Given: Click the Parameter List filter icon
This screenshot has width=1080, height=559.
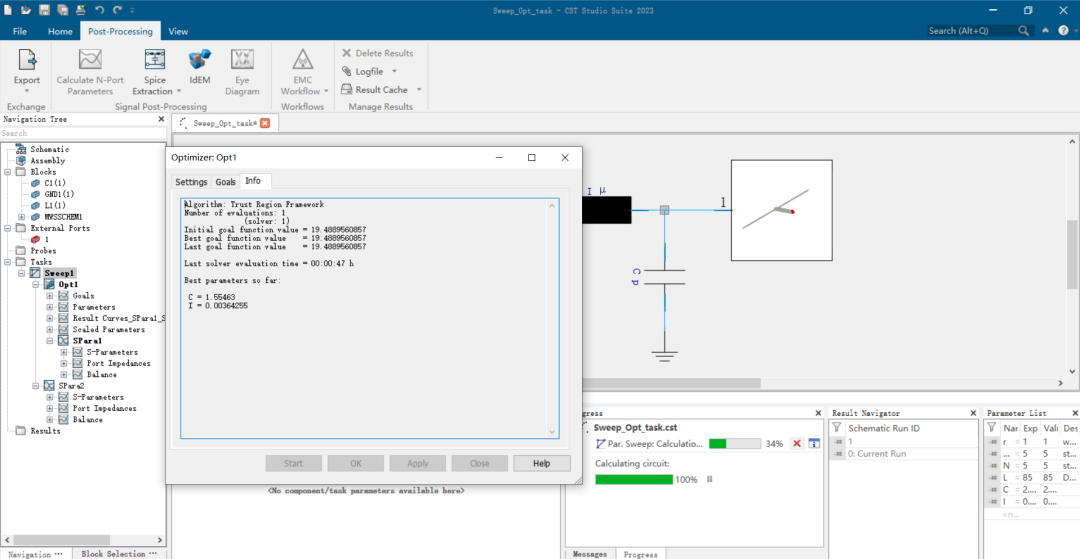Looking at the screenshot, I should pos(991,428).
